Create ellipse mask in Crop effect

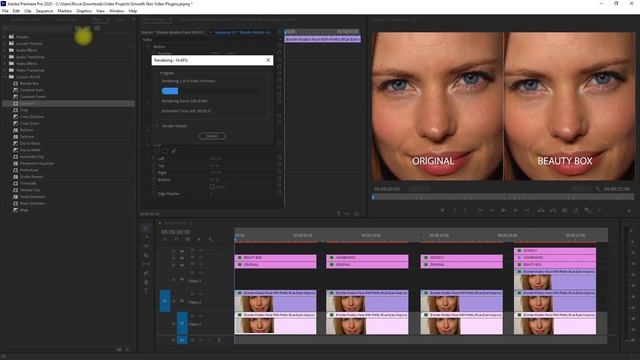pyautogui.click(x=157, y=151)
